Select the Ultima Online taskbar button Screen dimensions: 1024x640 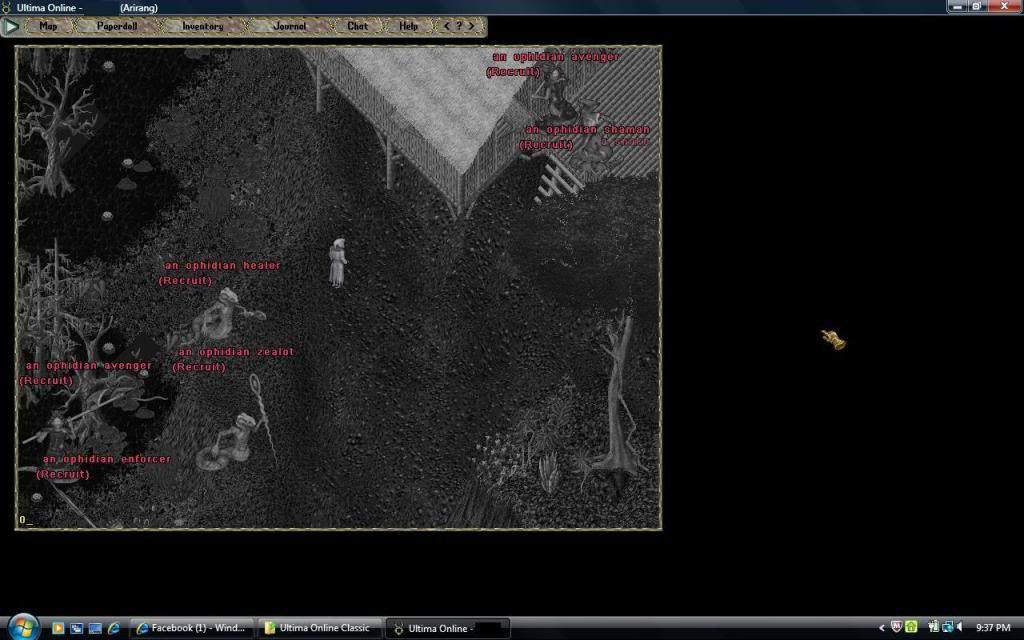[447, 628]
